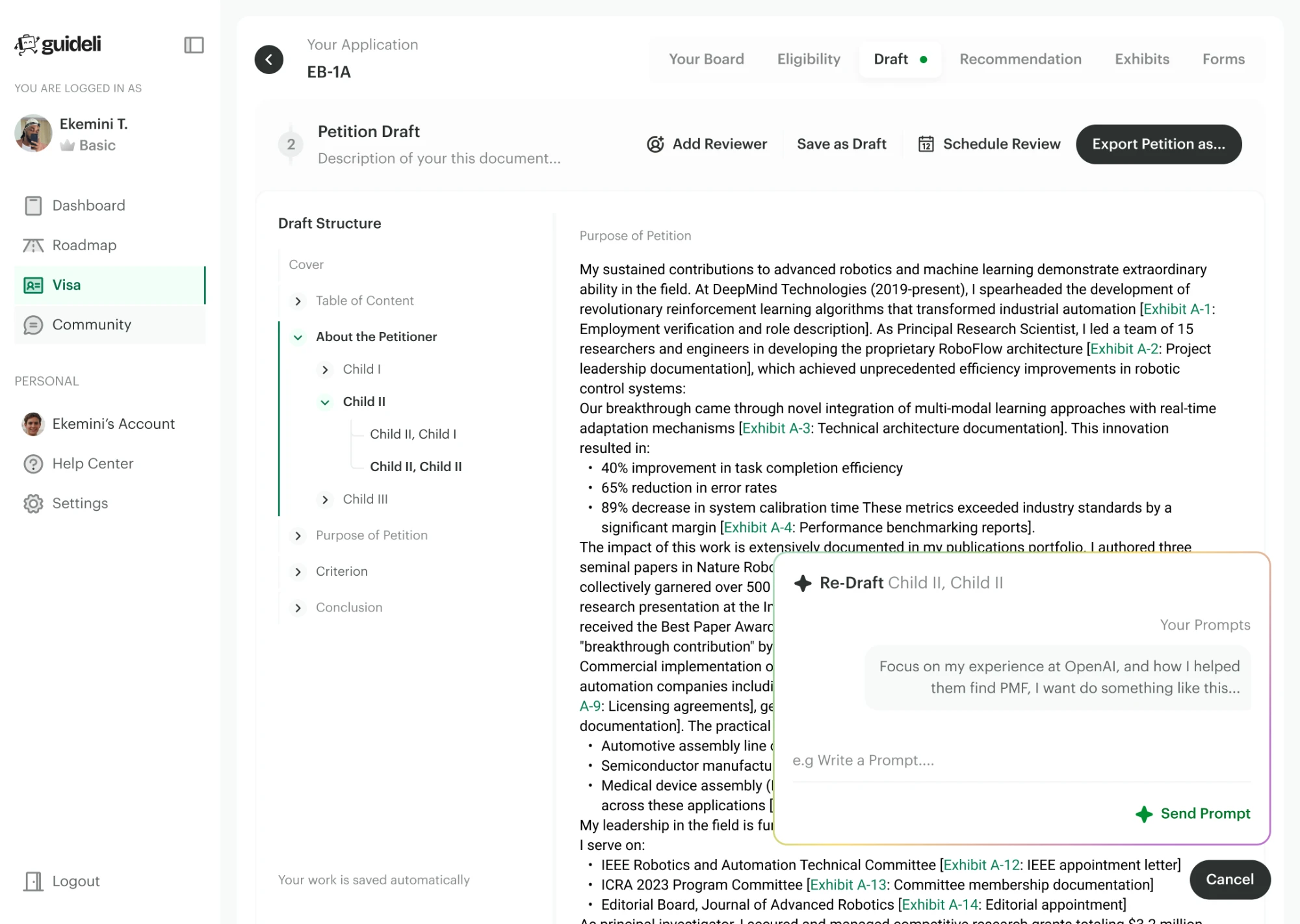This screenshot has width=1300, height=924.
Task: Expand Child I node
Action: (x=325, y=370)
